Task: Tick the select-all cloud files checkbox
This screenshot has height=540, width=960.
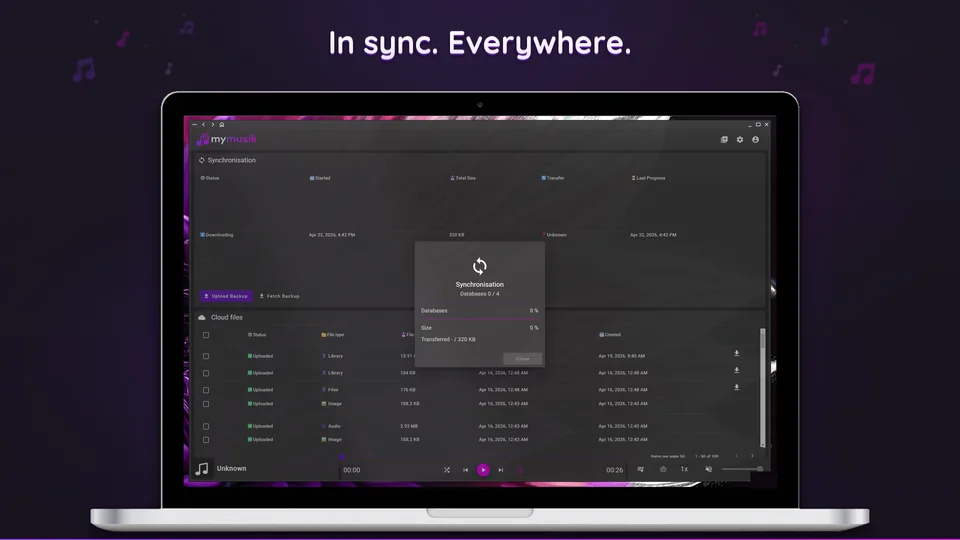Action: pos(206,335)
